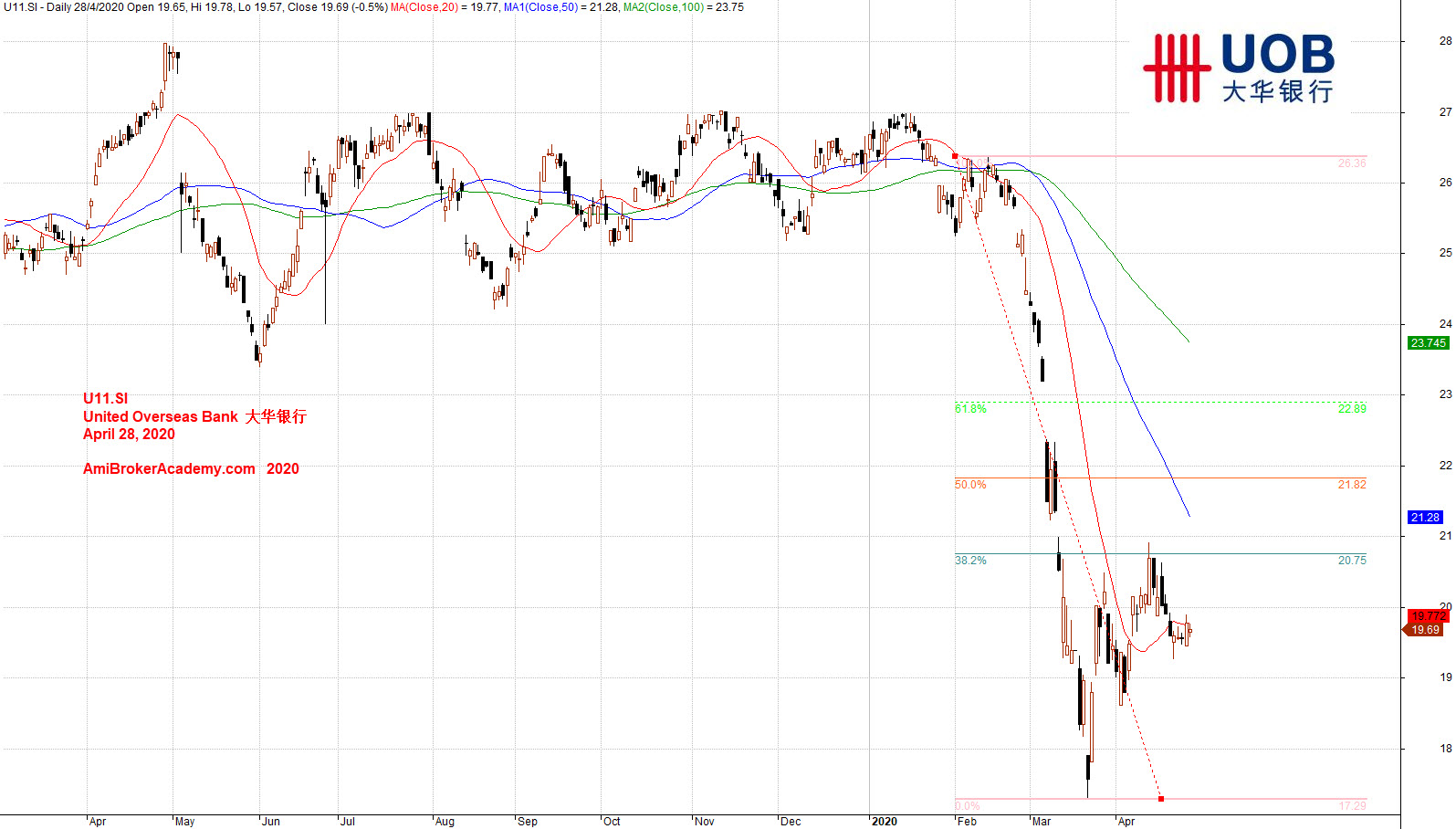This screenshot has height=829, width=1456.
Task: Select the 38.2% Fibonacci level label
Action: point(970,561)
